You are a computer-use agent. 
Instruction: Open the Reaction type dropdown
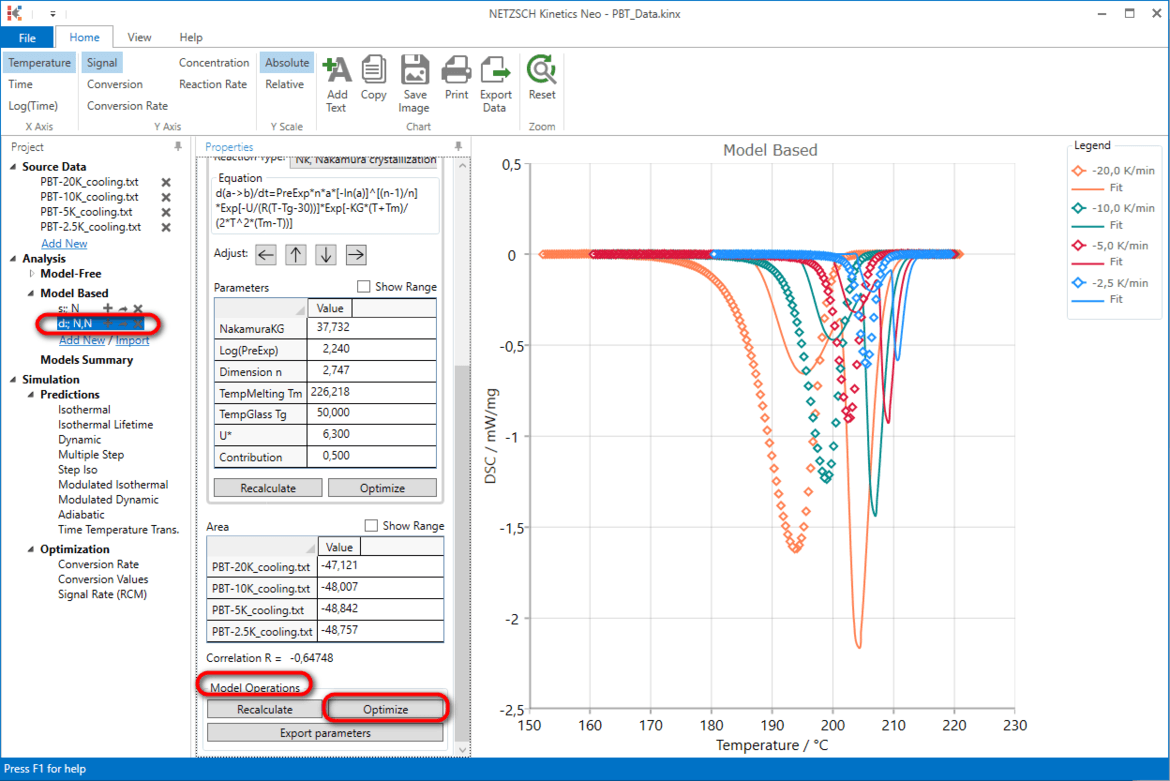pos(364,160)
